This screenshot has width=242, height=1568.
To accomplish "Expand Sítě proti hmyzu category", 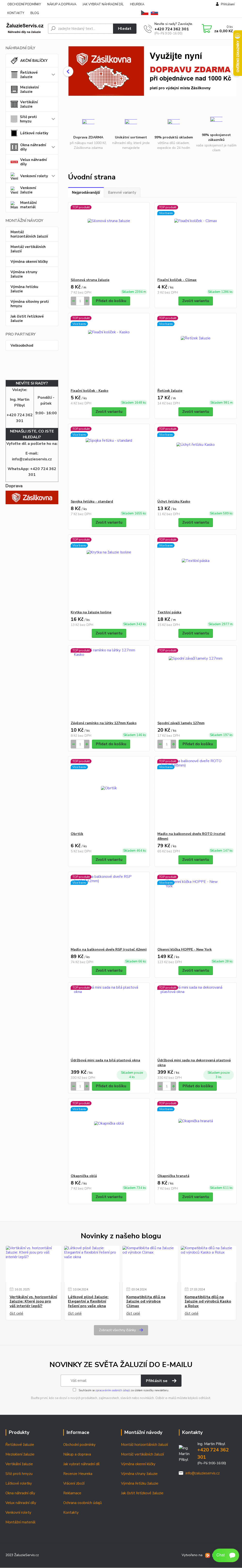I will coord(53,119).
